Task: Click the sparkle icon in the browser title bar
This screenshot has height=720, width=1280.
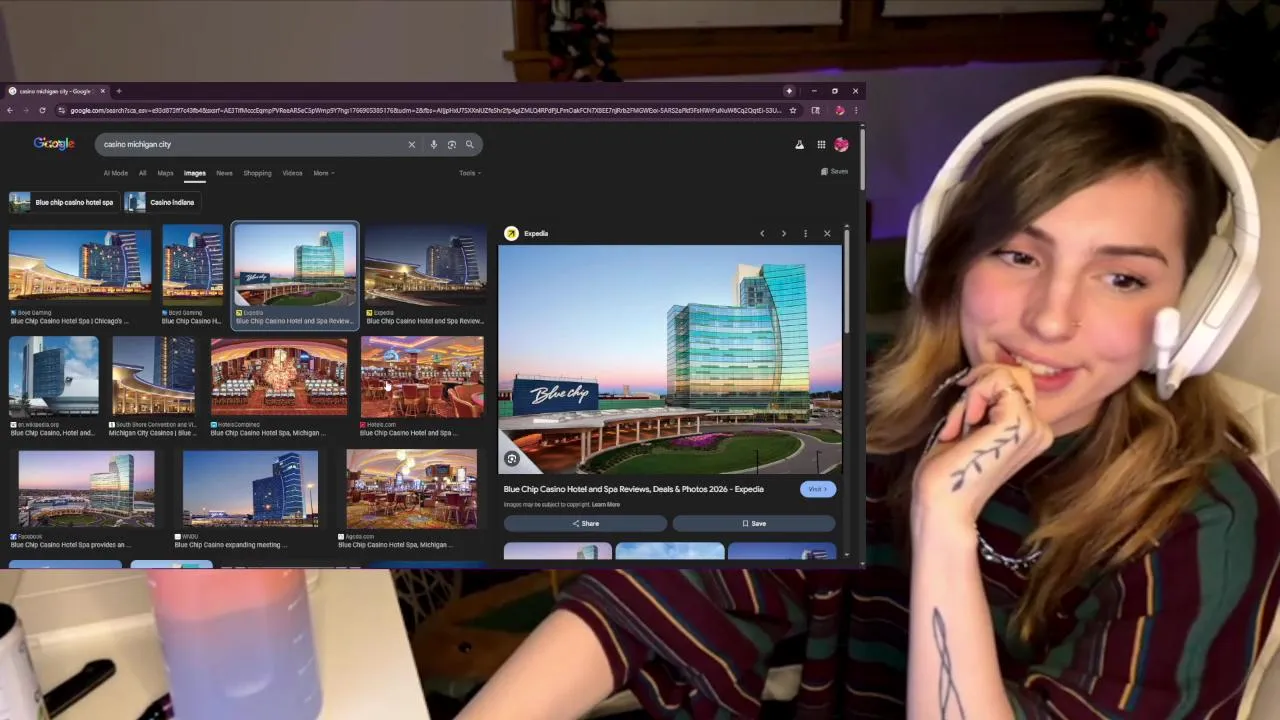Action: click(789, 91)
